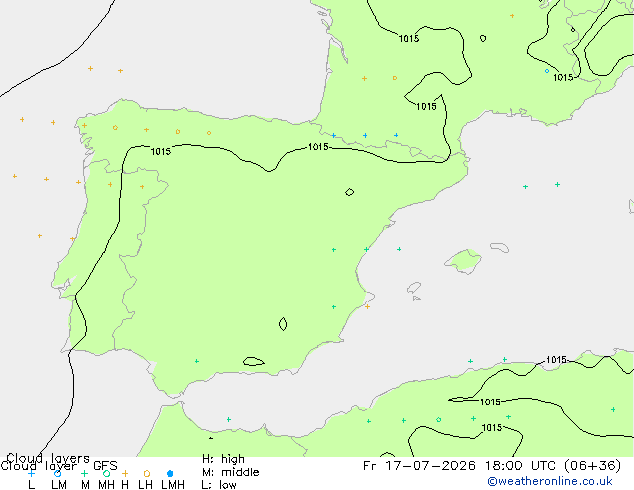634x490 pixels.
Task: Select the forecast date 'Fr 17-07-2026 18:00 UTC' text
Action: point(461,465)
